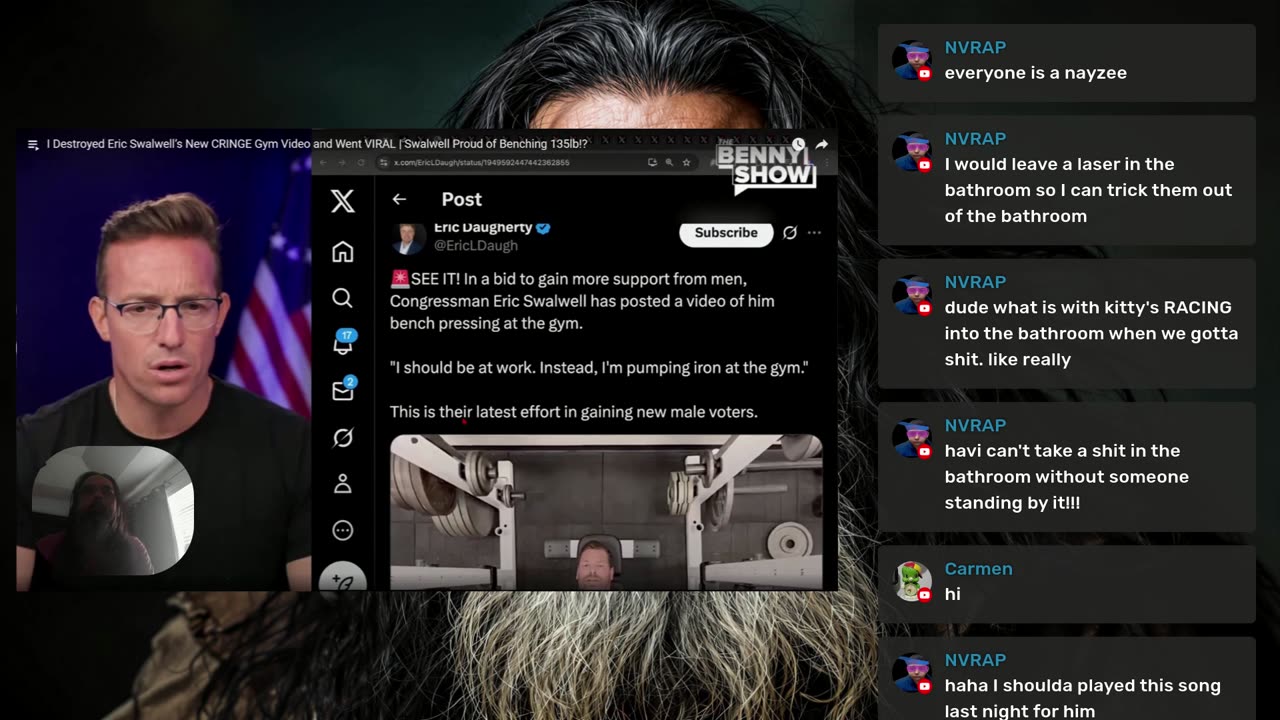The width and height of the screenshot is (1280, 720).
Task: Click Carmen's chat message 'hi'
Action: (952, 594)
